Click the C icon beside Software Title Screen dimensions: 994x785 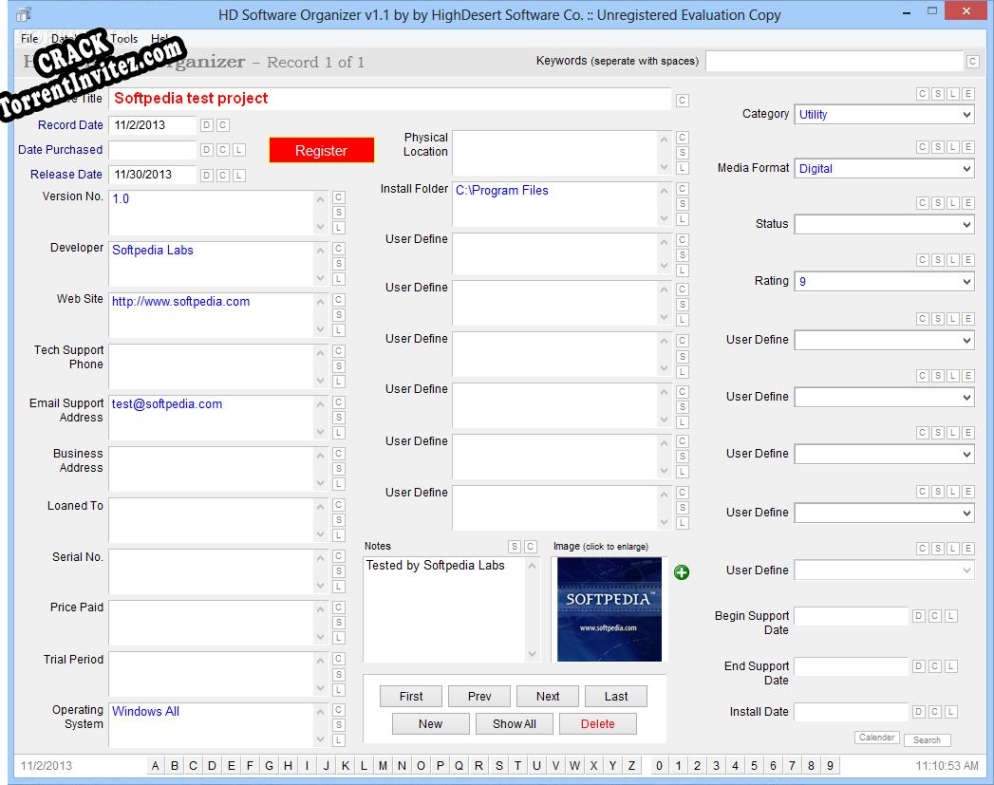tap(685, 99)
